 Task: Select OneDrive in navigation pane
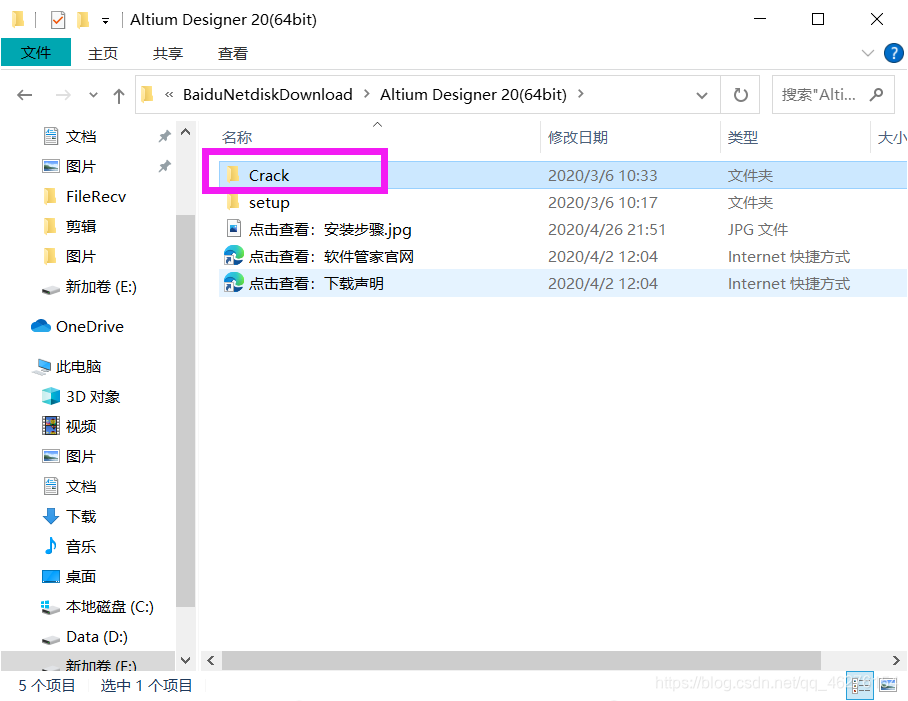90,326
